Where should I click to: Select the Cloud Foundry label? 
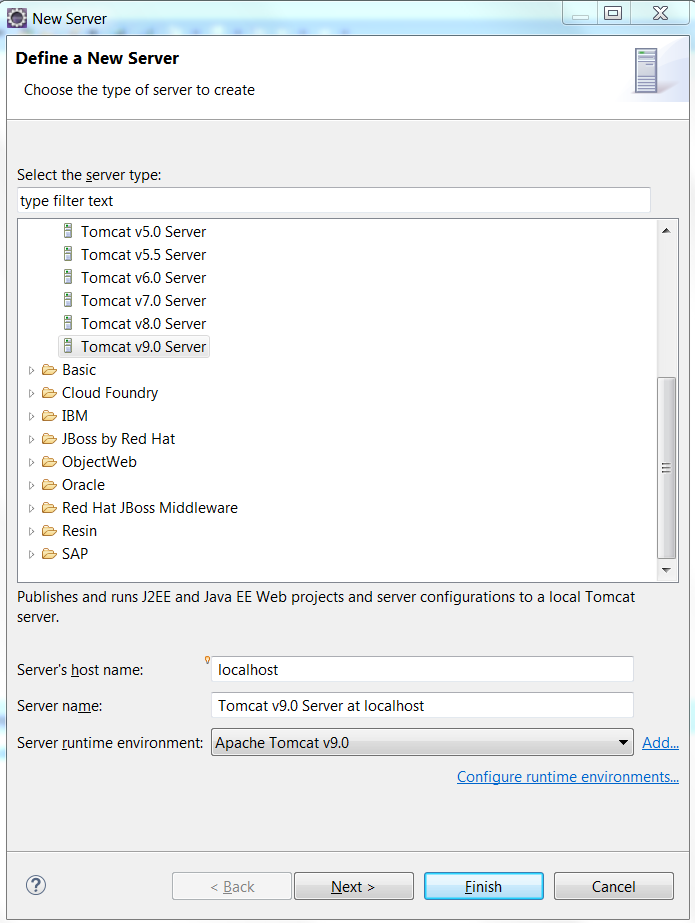110,393
